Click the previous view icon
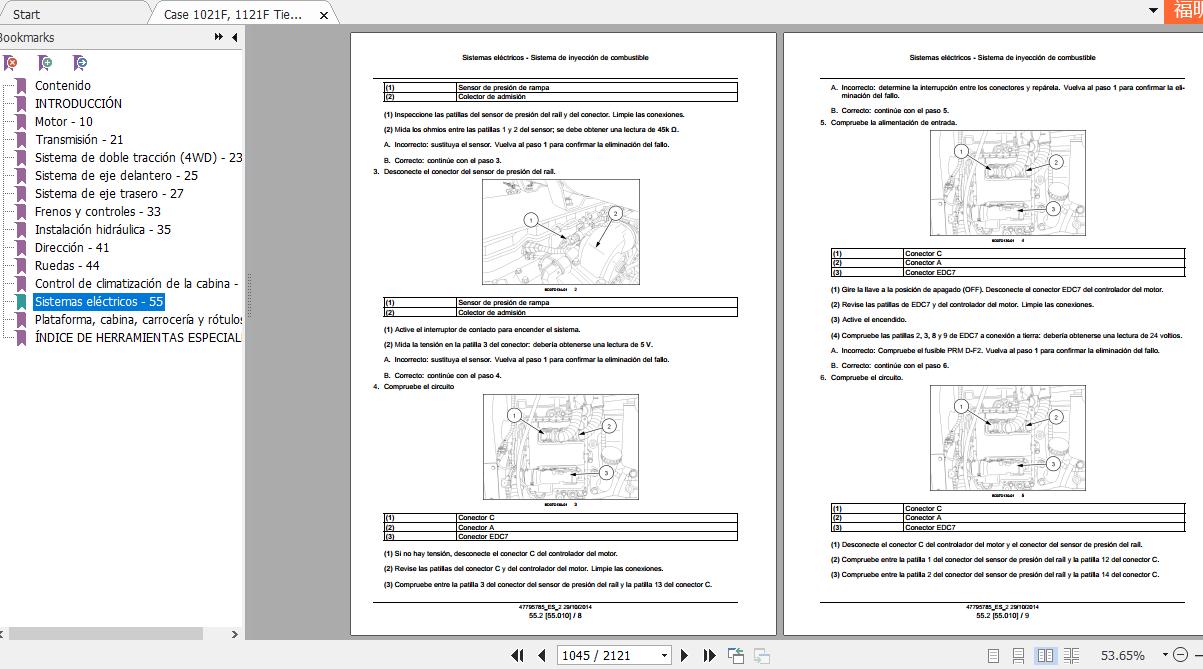Image resolution: width=1203 pixels, height=669 pixels. coord(736,656)
